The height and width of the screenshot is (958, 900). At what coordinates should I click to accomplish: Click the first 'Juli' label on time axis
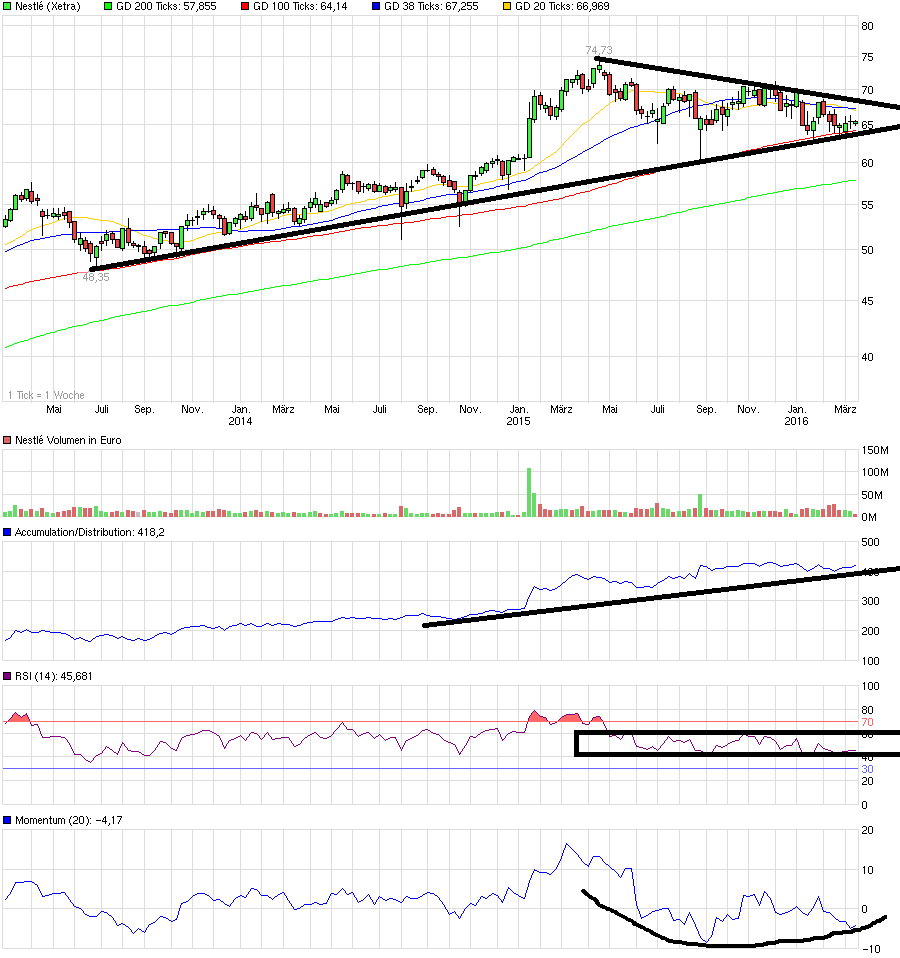(101, 409)
